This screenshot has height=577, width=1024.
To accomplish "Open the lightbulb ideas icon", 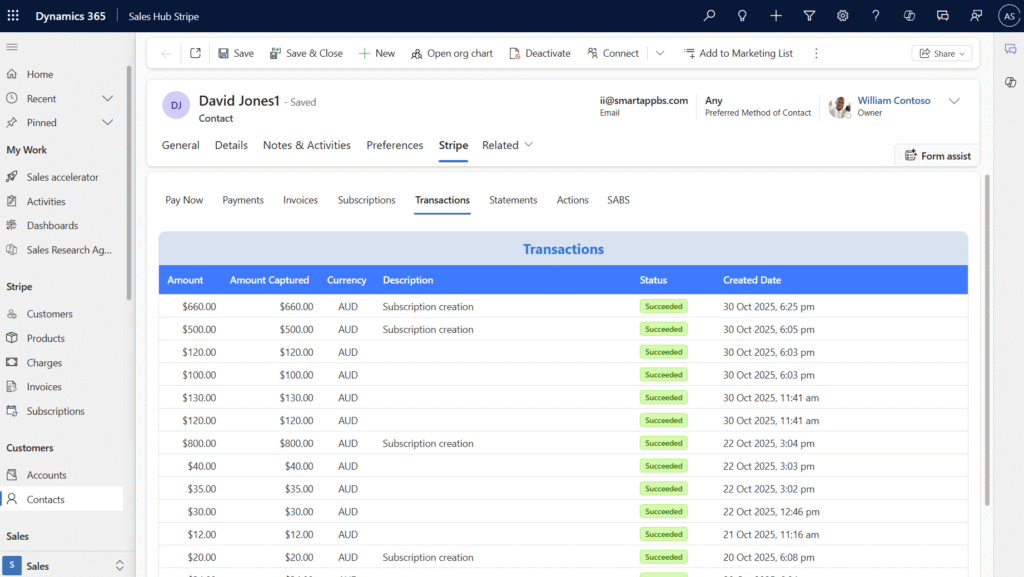I will [x=742, y=16].
